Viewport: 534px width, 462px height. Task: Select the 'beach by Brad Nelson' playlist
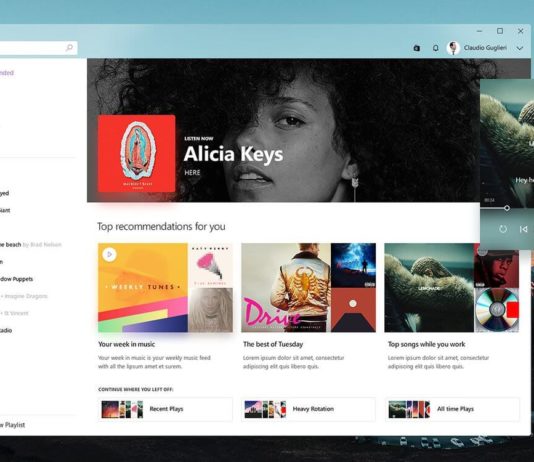click(x=31, y=244)
